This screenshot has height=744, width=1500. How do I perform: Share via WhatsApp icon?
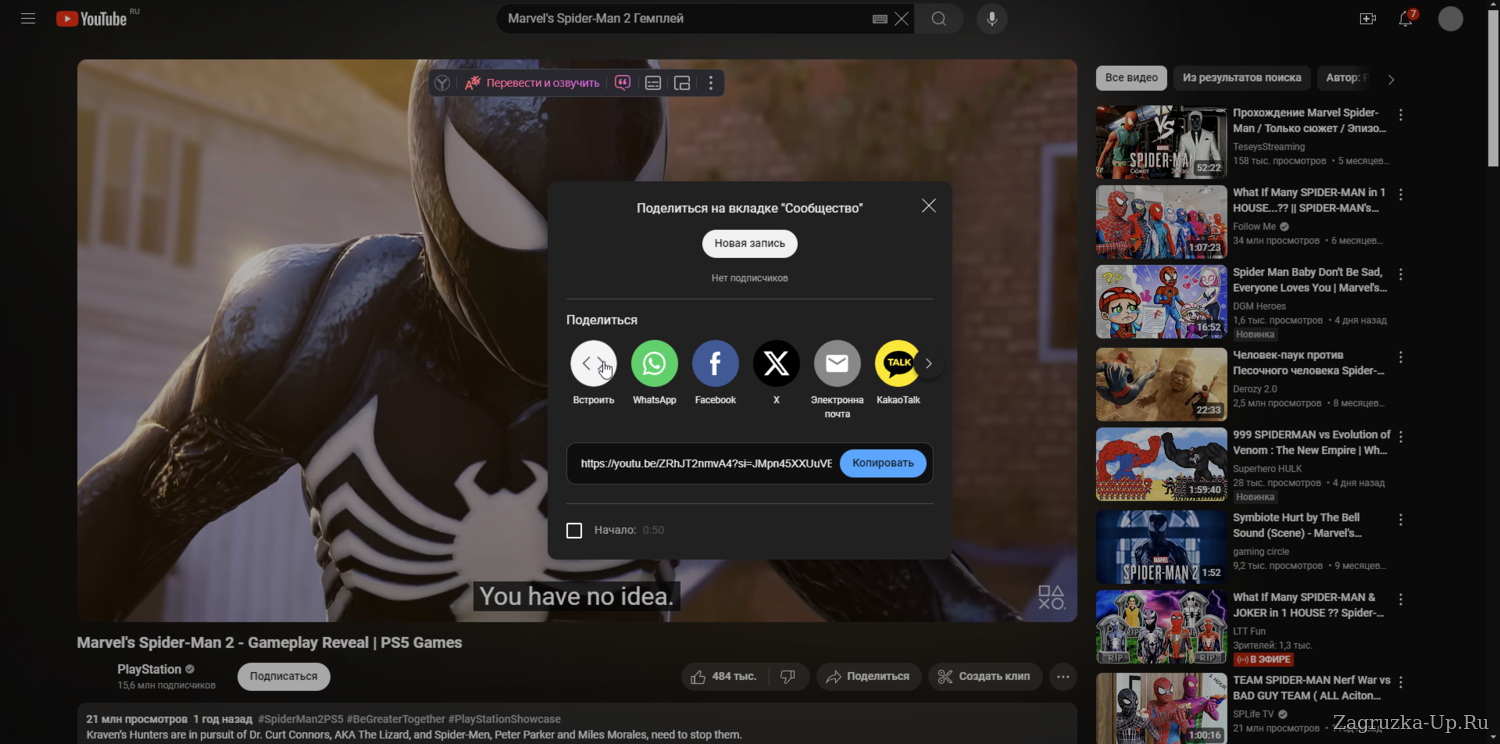[x=654, y=364]
